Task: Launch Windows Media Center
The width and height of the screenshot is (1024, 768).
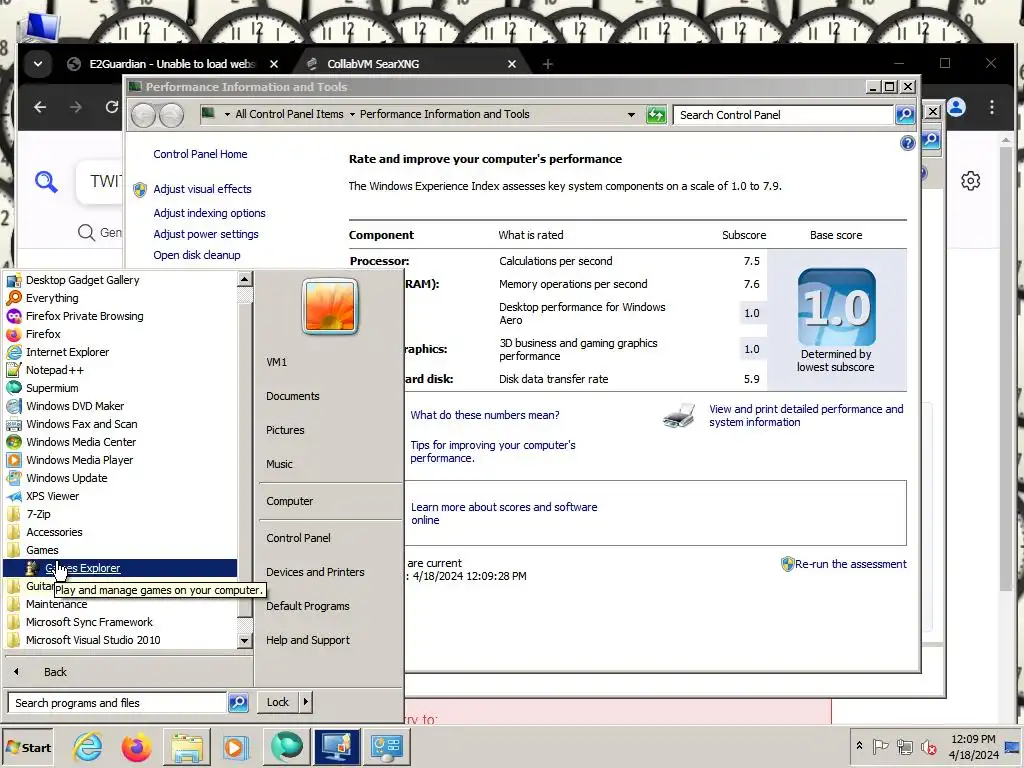Action: pos(81,442)
